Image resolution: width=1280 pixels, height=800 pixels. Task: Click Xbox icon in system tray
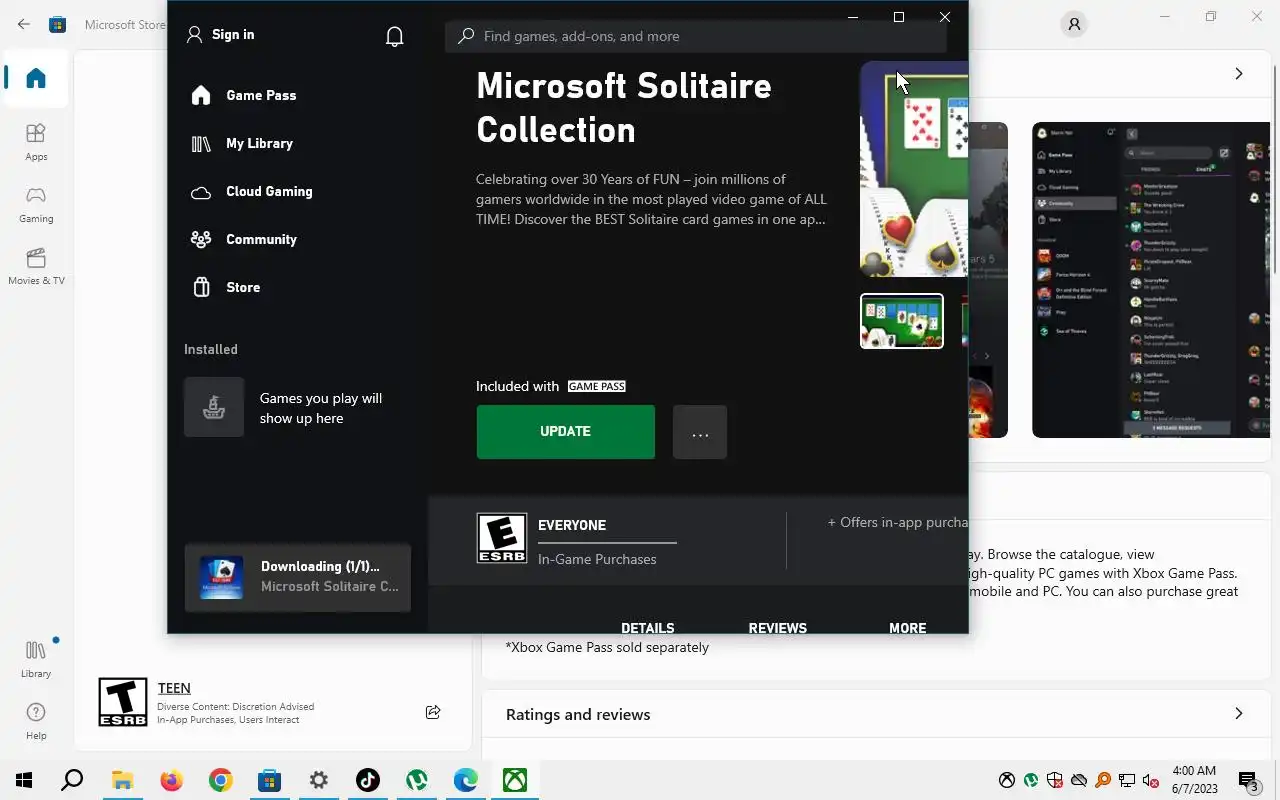pyautogui.click(x=1007, y=780)
